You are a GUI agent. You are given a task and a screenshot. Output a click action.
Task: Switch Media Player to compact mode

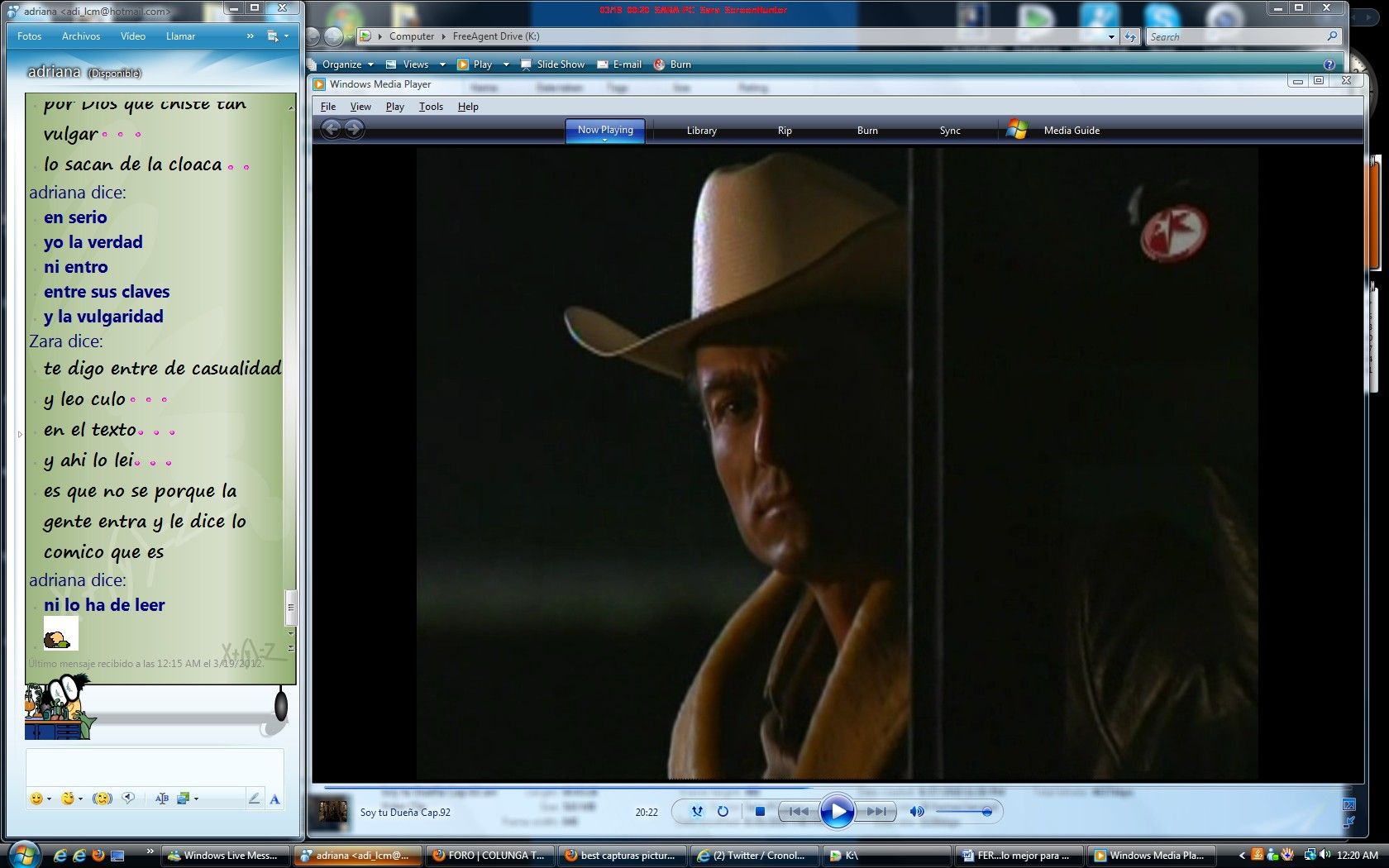coord(1349,822)
